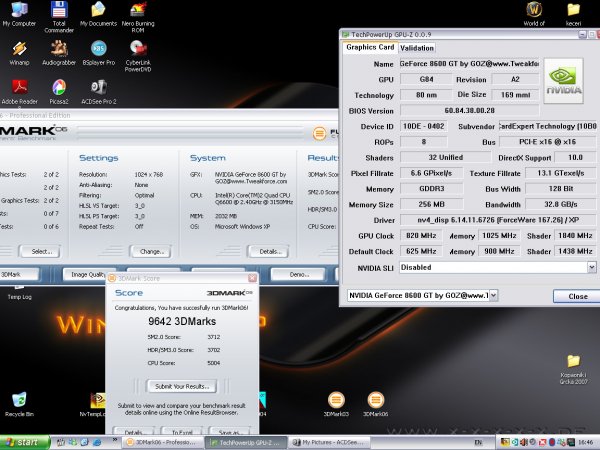Open Temp Log desktop icon

coord(20,294)
